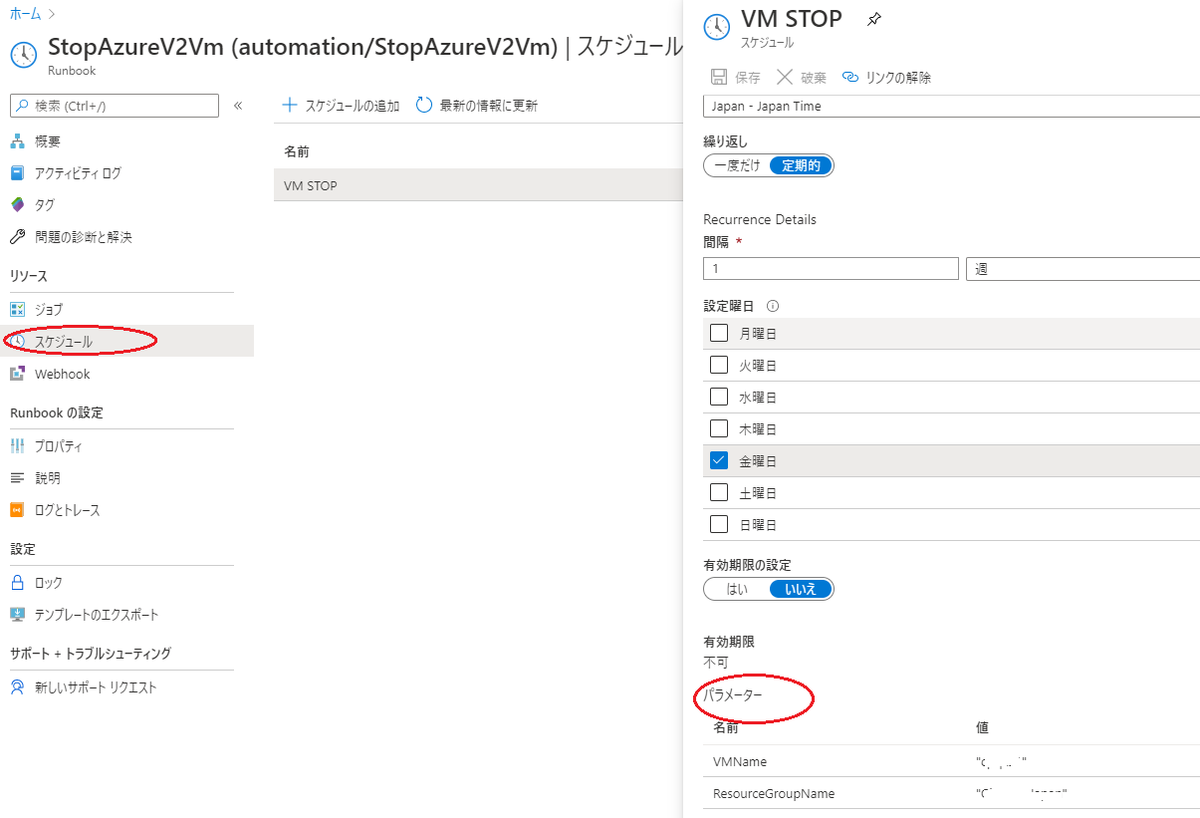This screenshot has width=1200, height=818.
Task: Click the circular refresh icon
Action: [424, 105]
